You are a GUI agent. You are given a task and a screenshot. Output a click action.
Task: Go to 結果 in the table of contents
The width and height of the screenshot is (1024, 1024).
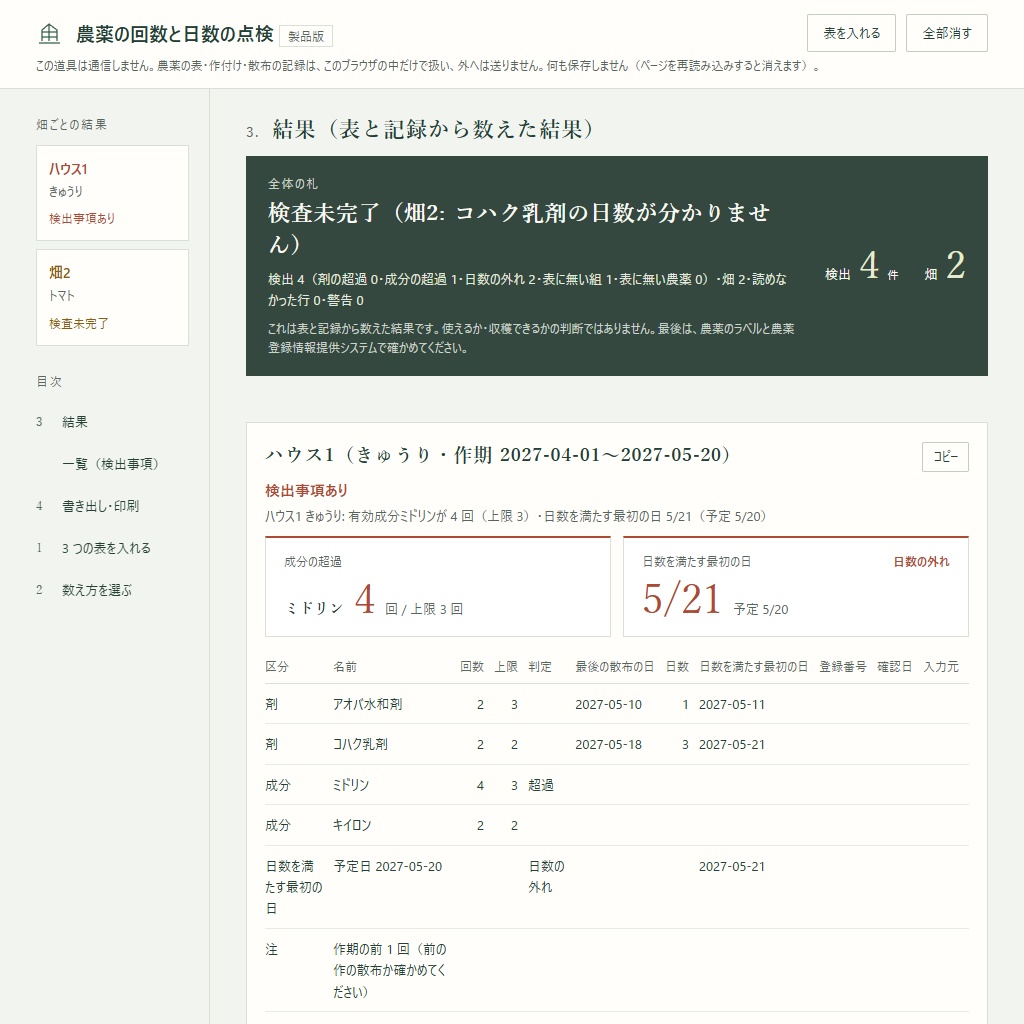[x=74, y=422]
